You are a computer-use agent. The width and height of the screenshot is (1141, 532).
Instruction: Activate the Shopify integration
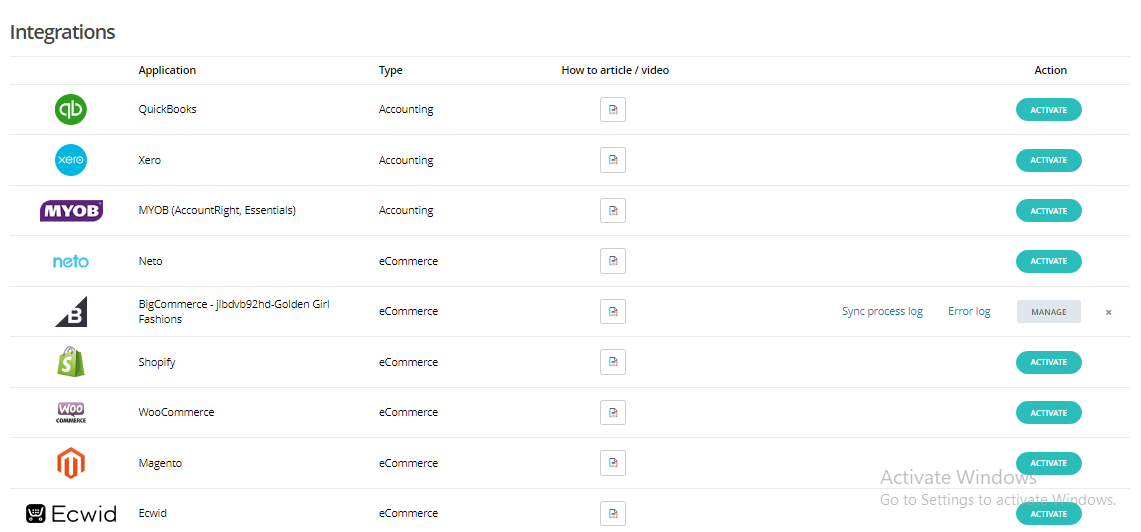pyautogui.click(x=1049, y=362)
